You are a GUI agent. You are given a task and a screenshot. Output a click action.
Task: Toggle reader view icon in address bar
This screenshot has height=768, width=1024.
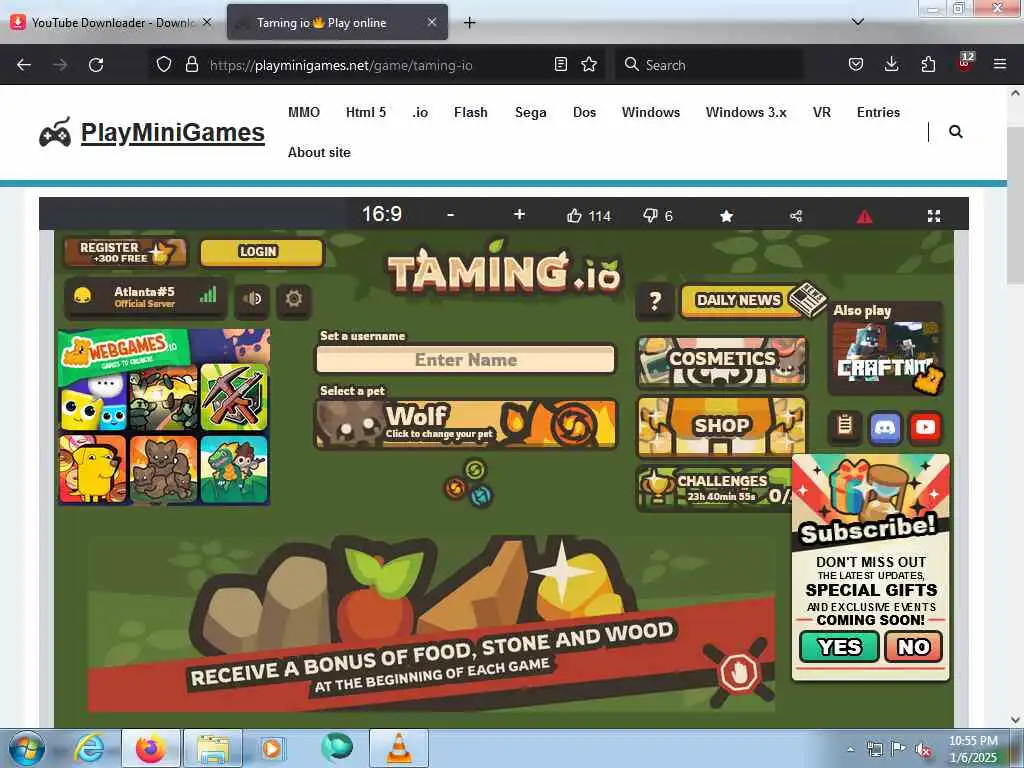click(x=560, y=64)
